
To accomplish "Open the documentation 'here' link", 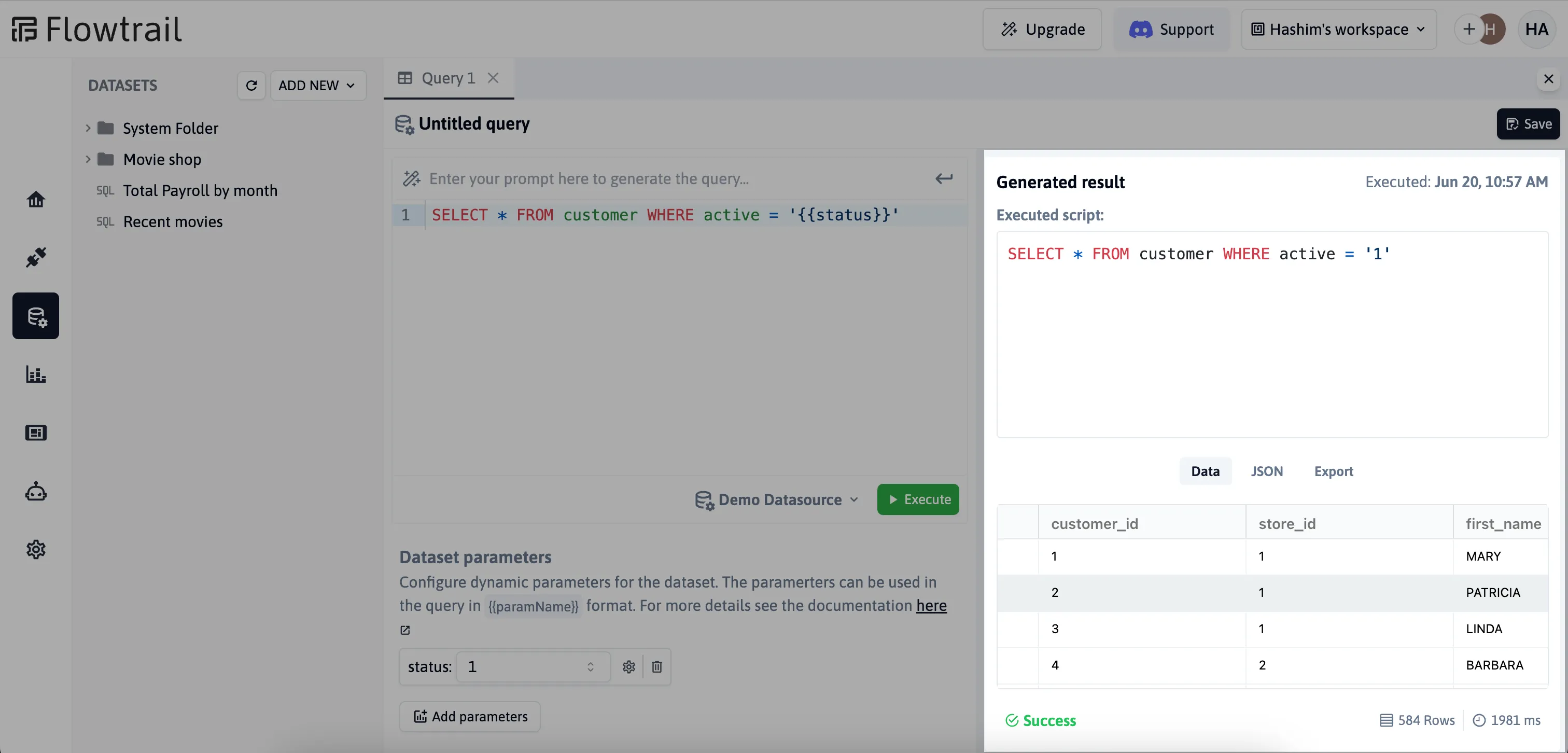I will [x=931, y=606].
